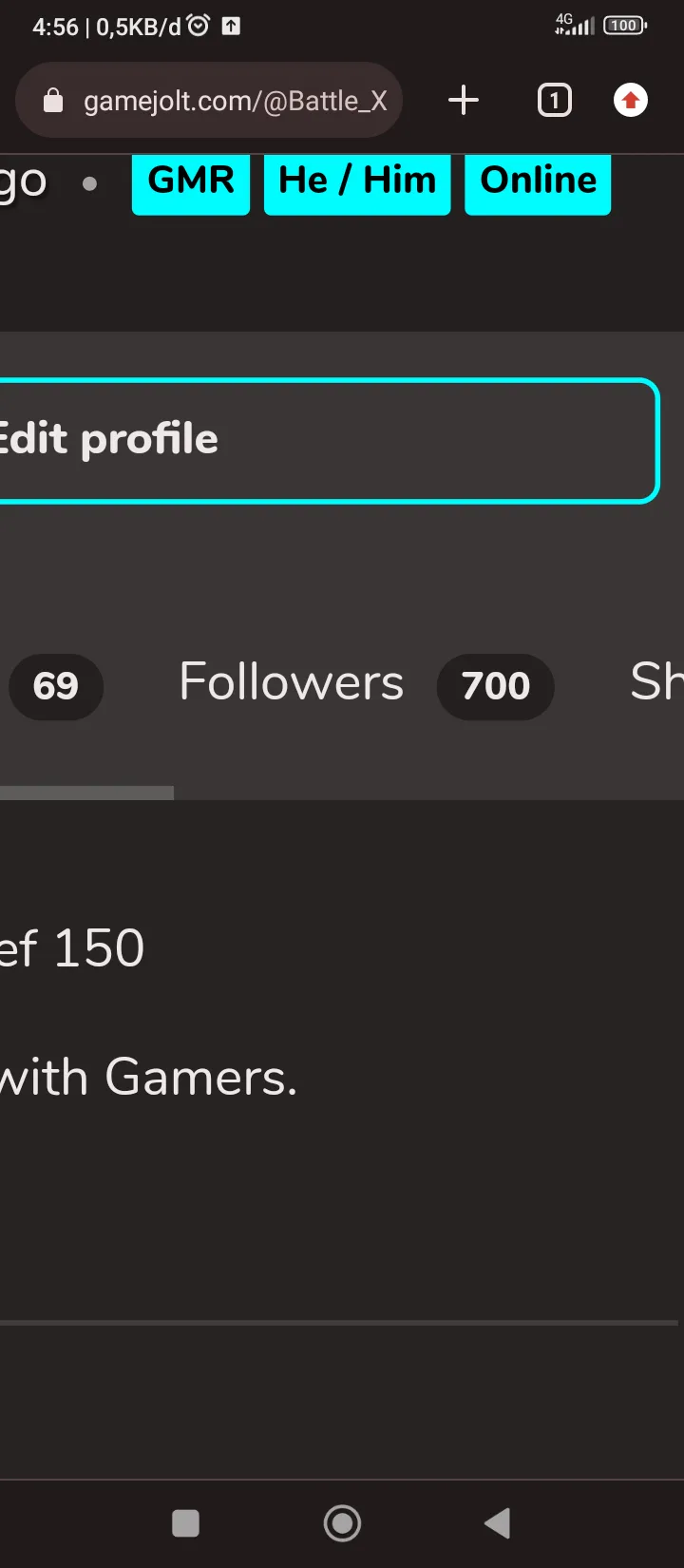Click the 69 count badge
Screen dimensions: 684x1568
[55, 686]
